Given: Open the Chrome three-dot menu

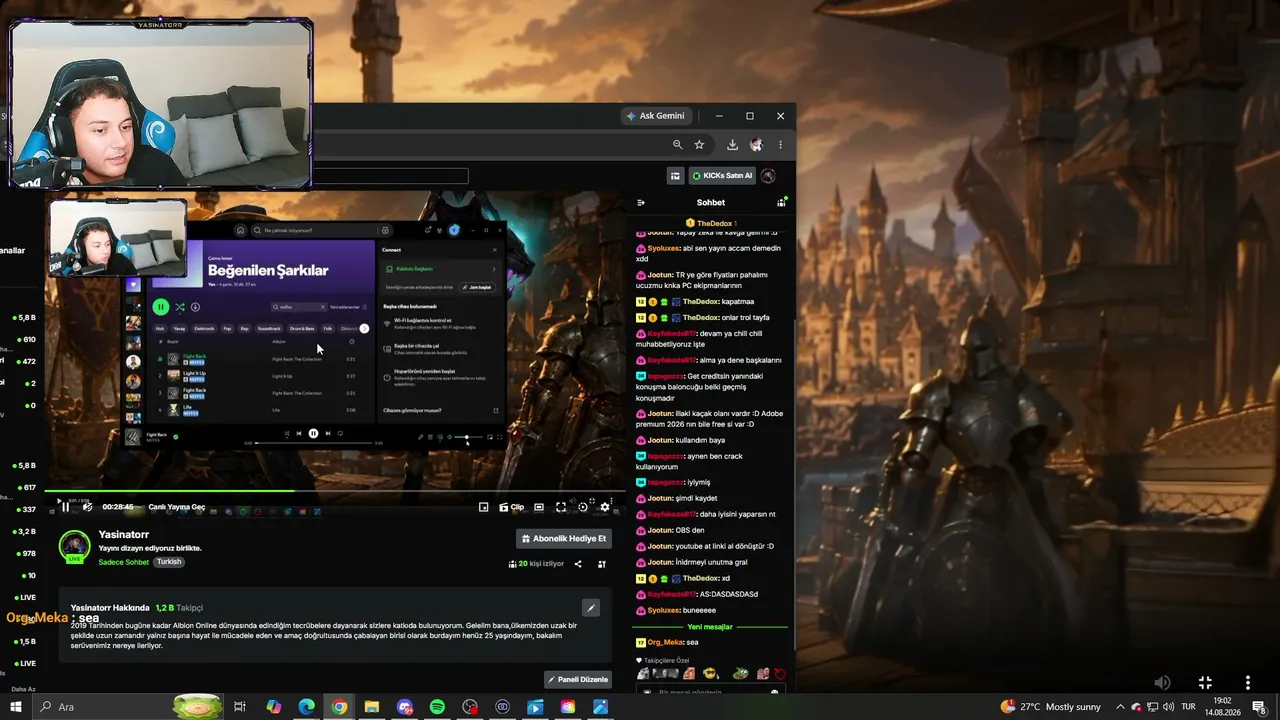Looking at the screenshot, I should tap(780, 145).
